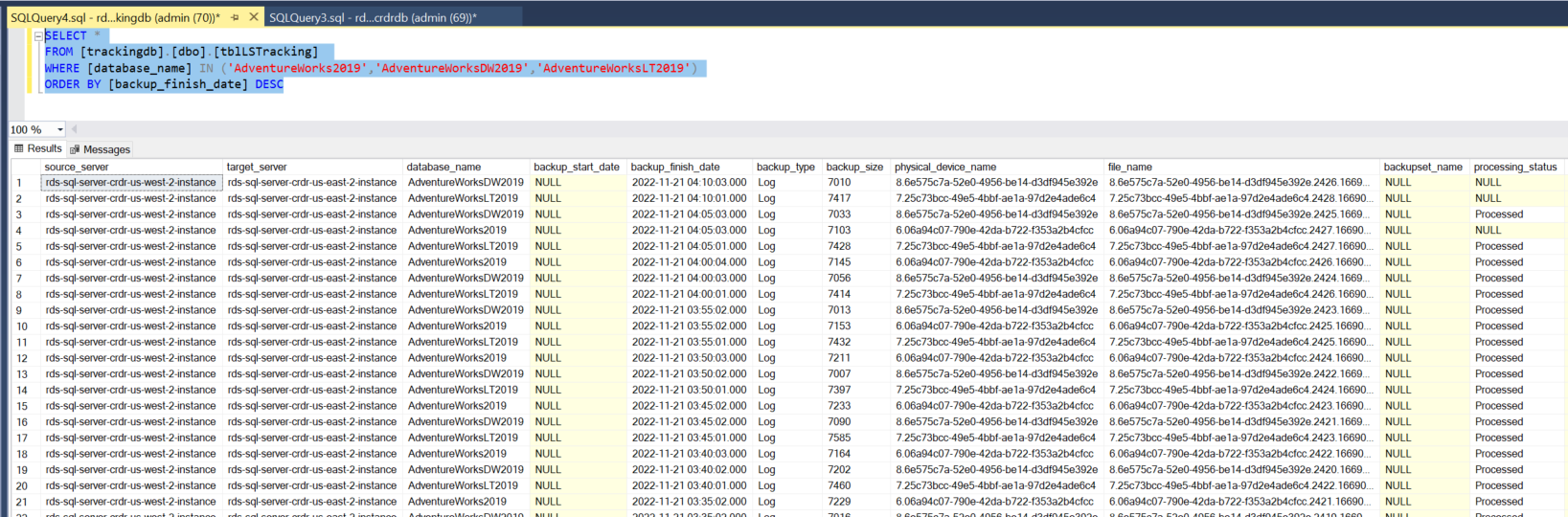This screenshot has width=1568, height=517.
Task: Close the SQLQuery4.sql query tab
Action: 254,17
